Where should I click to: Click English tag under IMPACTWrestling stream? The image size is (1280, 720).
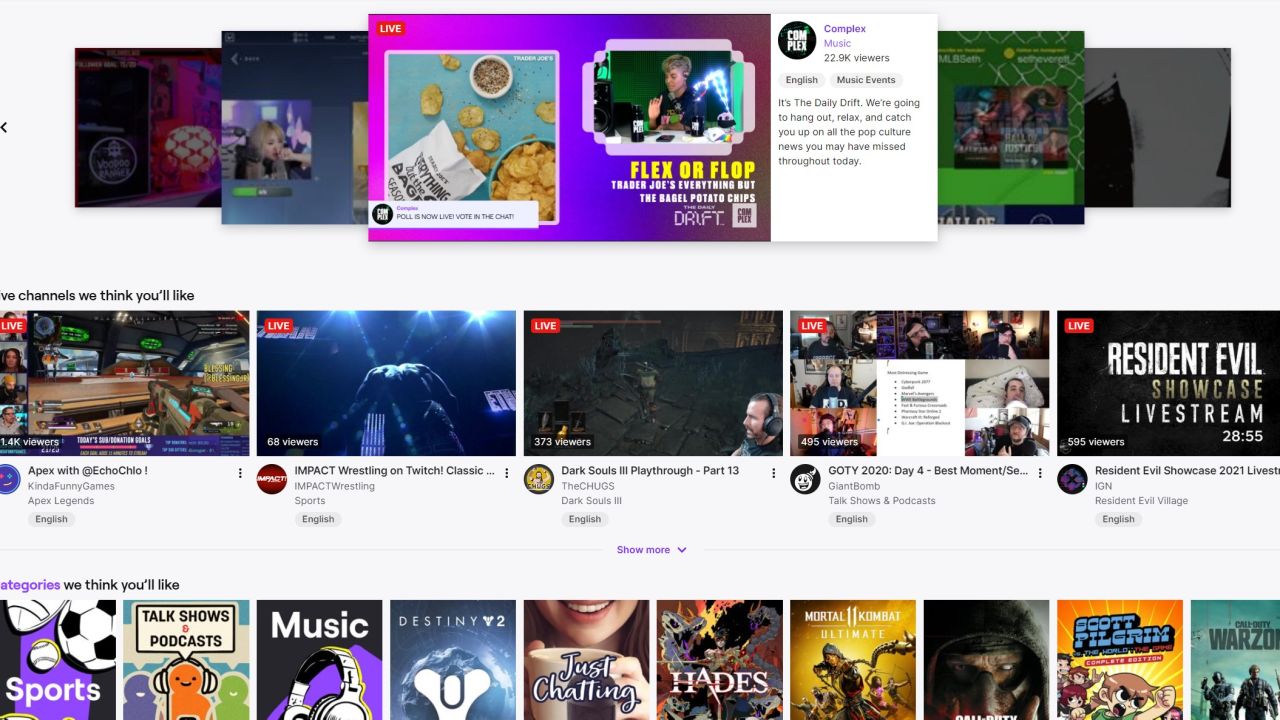click(x=318, y=519)
